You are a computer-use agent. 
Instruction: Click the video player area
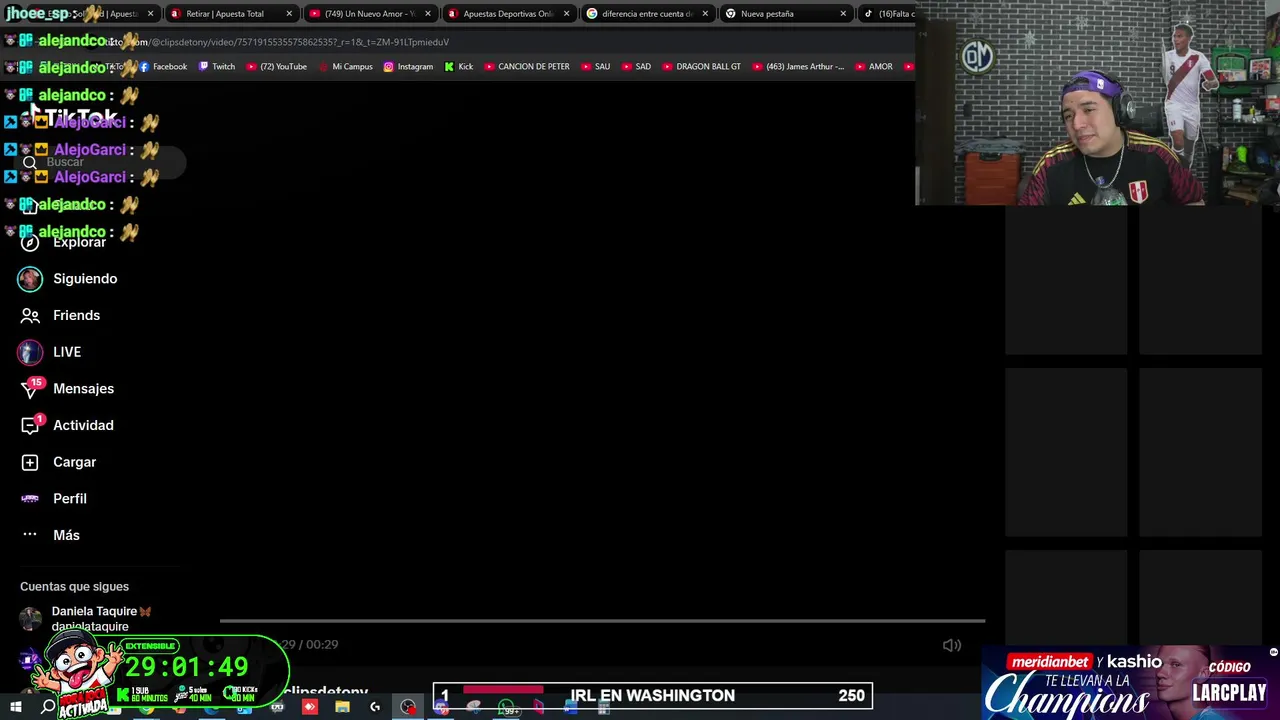coord(602,350)
